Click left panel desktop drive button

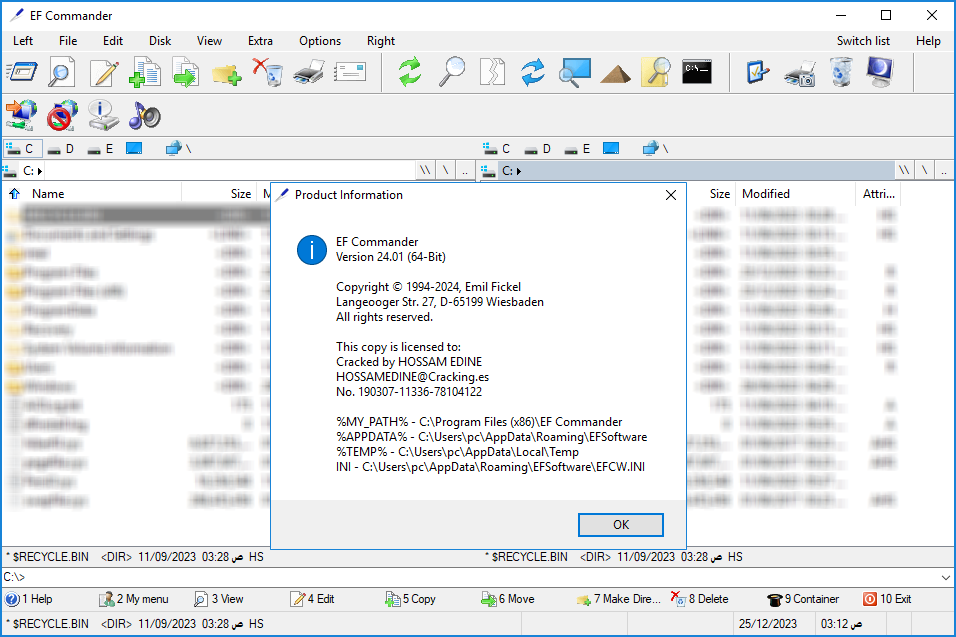134,149
